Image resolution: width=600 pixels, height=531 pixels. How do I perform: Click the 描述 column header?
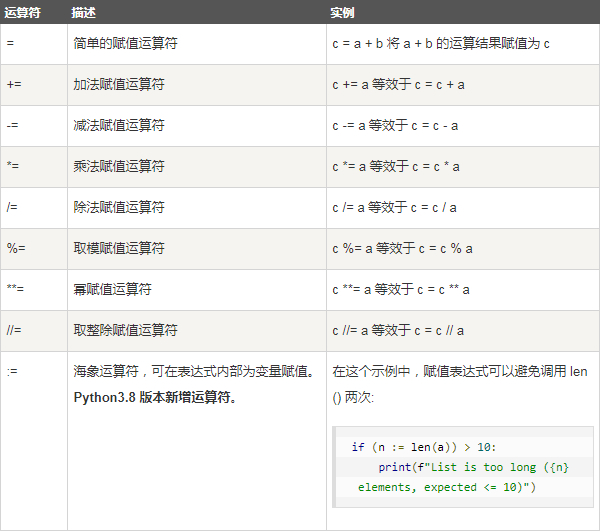pyautogui.click(x=84, y=13)
